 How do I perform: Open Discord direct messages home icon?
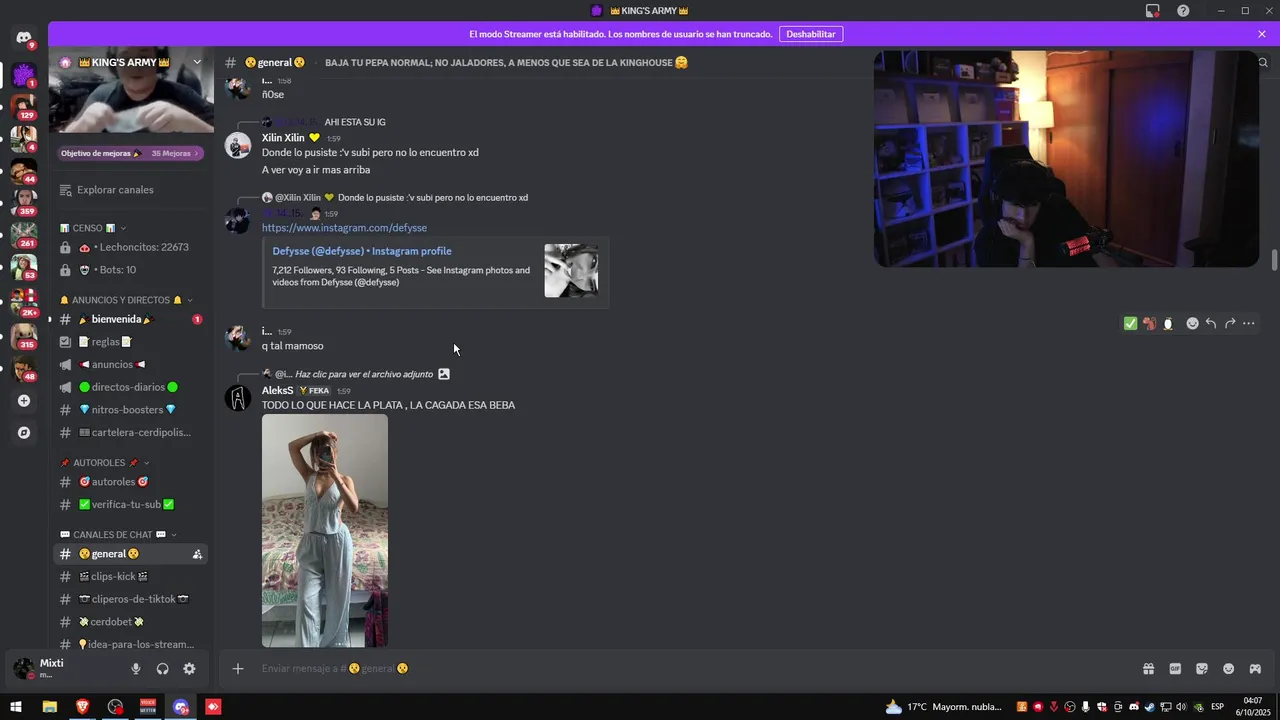24,38
